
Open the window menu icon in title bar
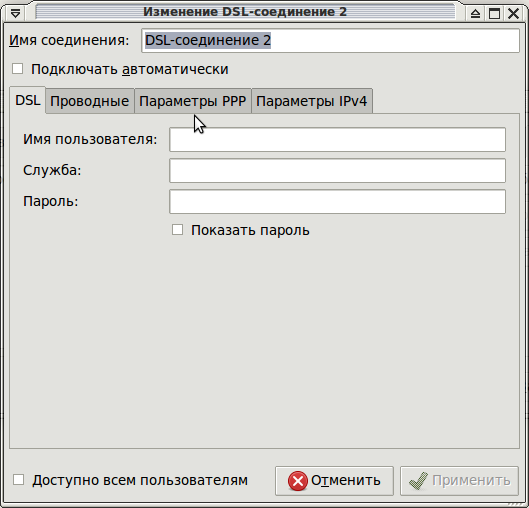[x=16, y=13]
